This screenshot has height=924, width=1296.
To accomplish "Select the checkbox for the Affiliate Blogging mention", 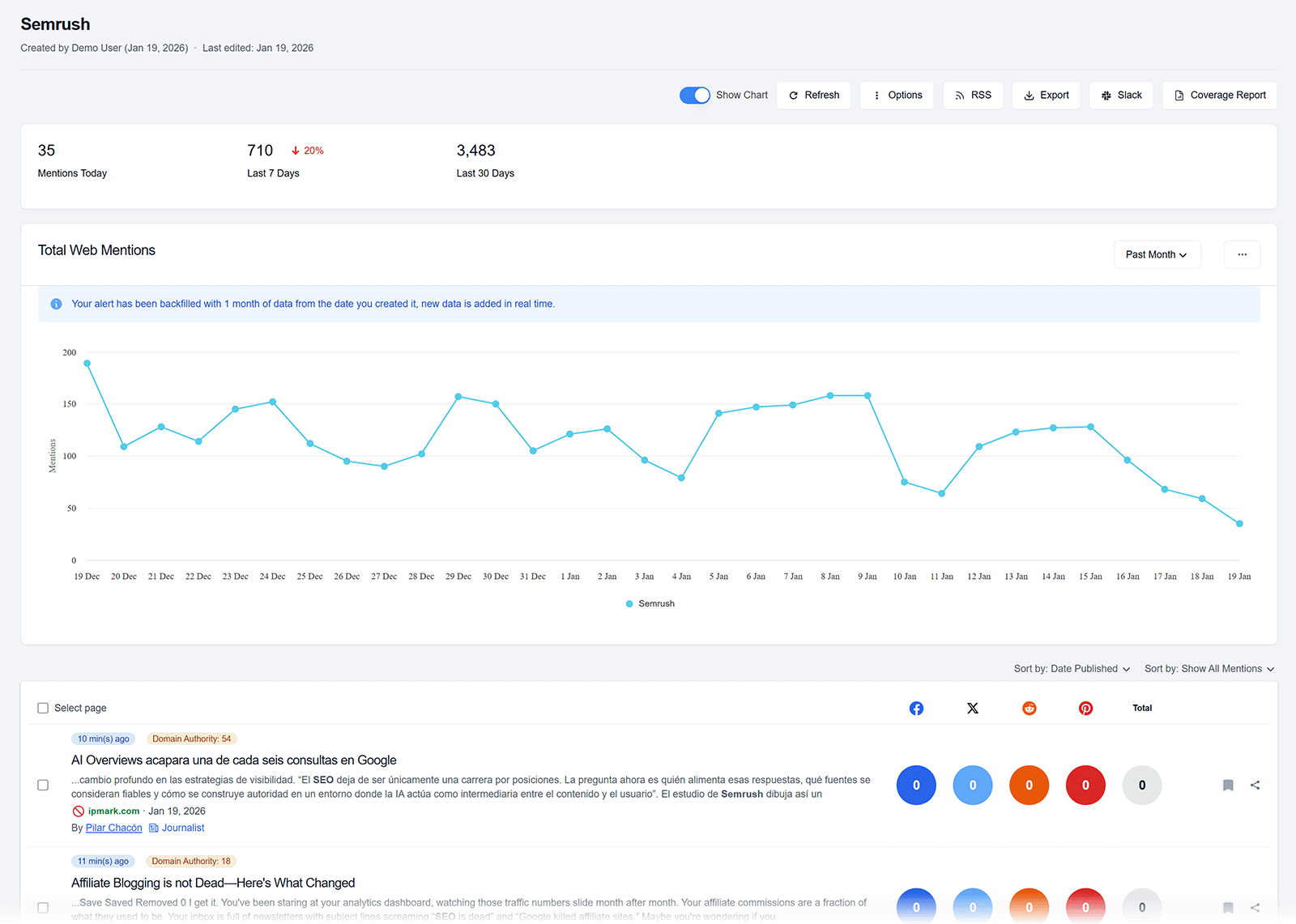I will (x=42, y=908).
